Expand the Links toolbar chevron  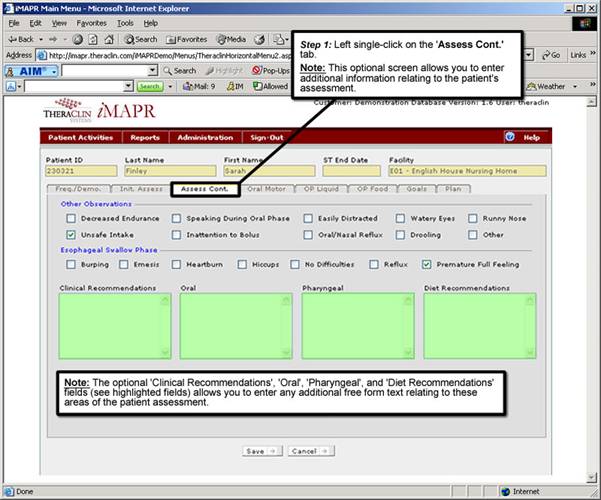(593, 53)
